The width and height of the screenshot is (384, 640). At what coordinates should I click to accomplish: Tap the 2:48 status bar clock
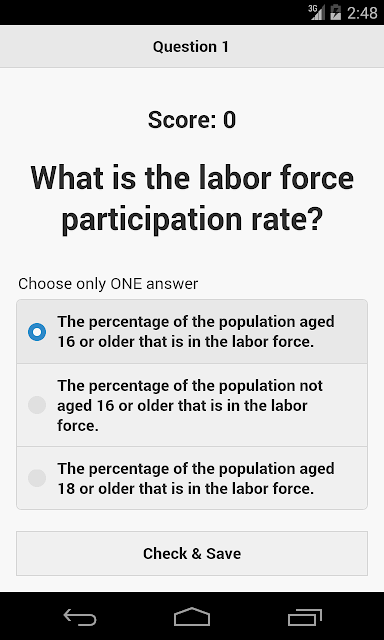click(362, 13)
